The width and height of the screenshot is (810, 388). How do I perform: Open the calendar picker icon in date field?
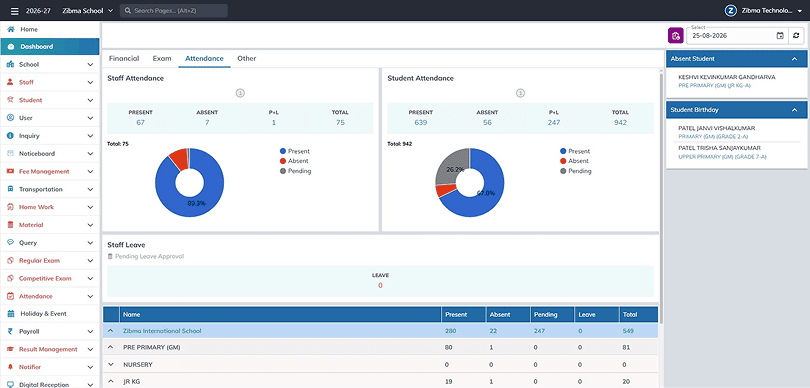(780, 36)
